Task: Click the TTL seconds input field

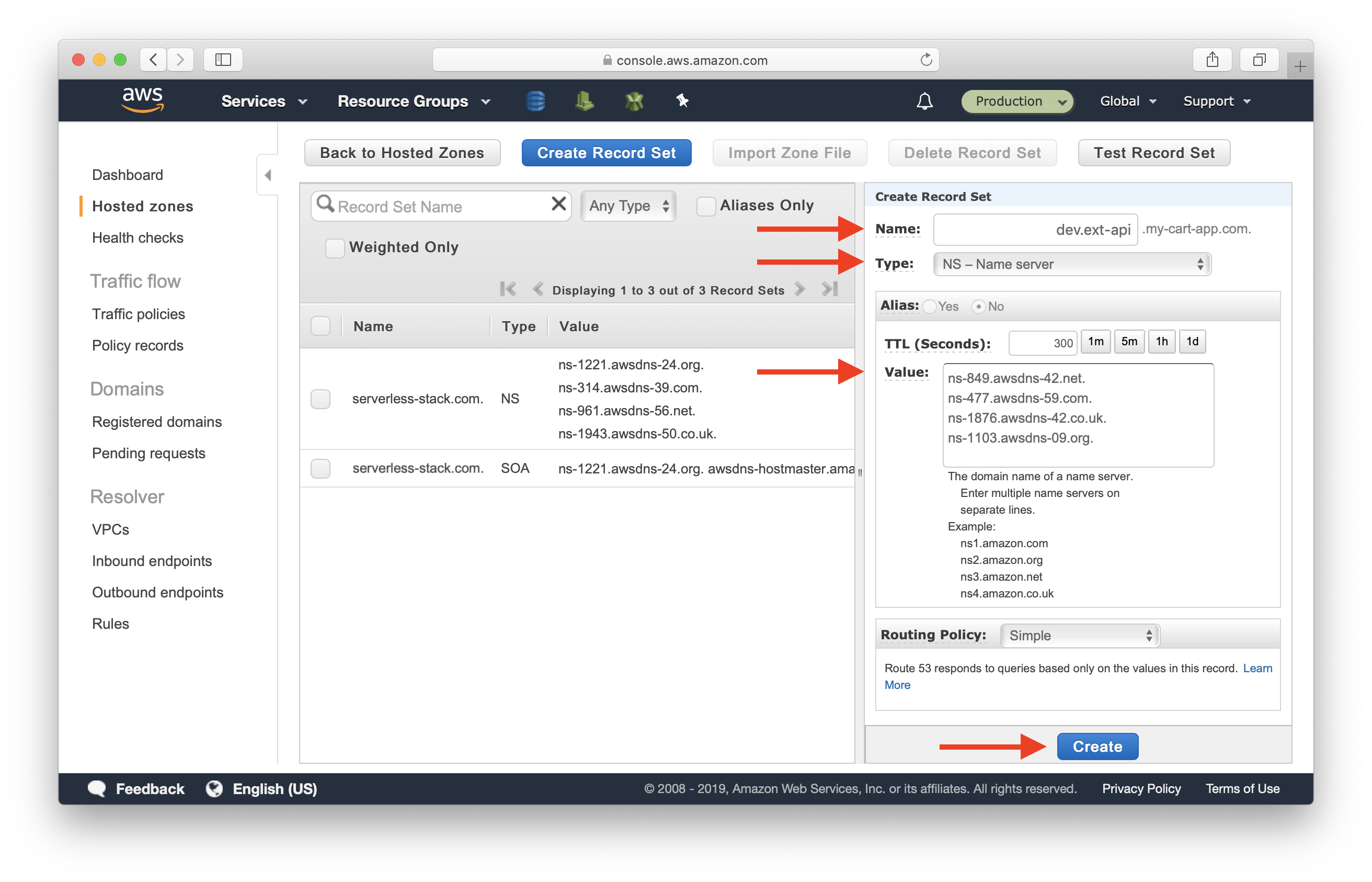Action: pyautogui.click(x=1036, y=342)
